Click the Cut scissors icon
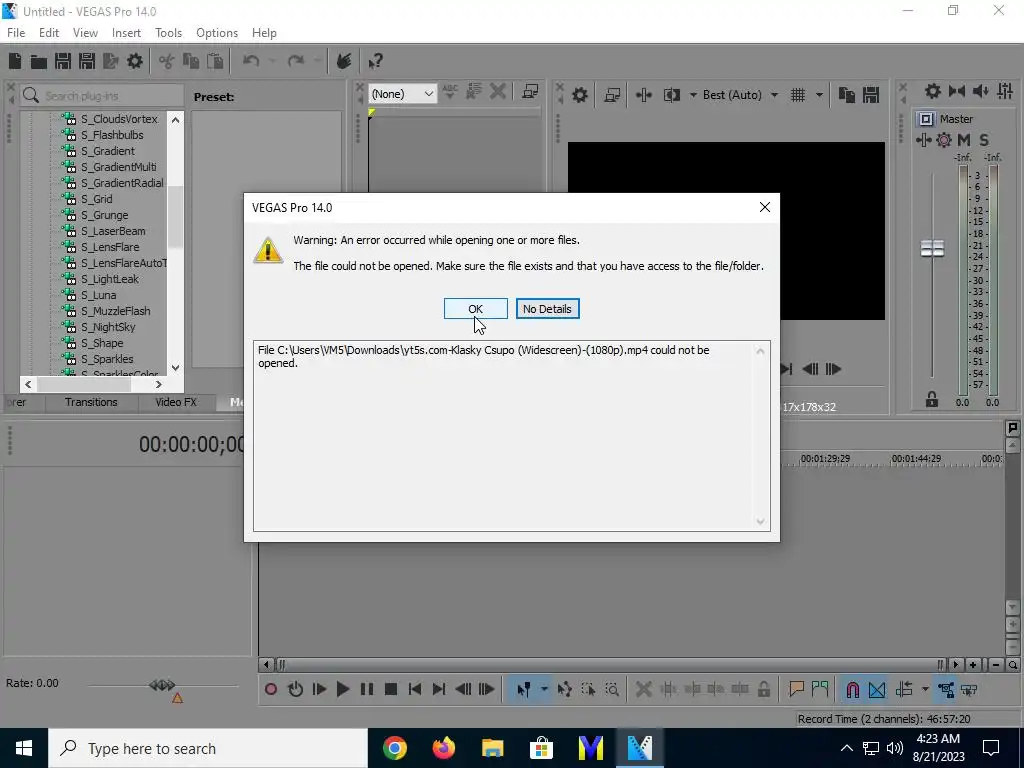 [x=167, y=61]
